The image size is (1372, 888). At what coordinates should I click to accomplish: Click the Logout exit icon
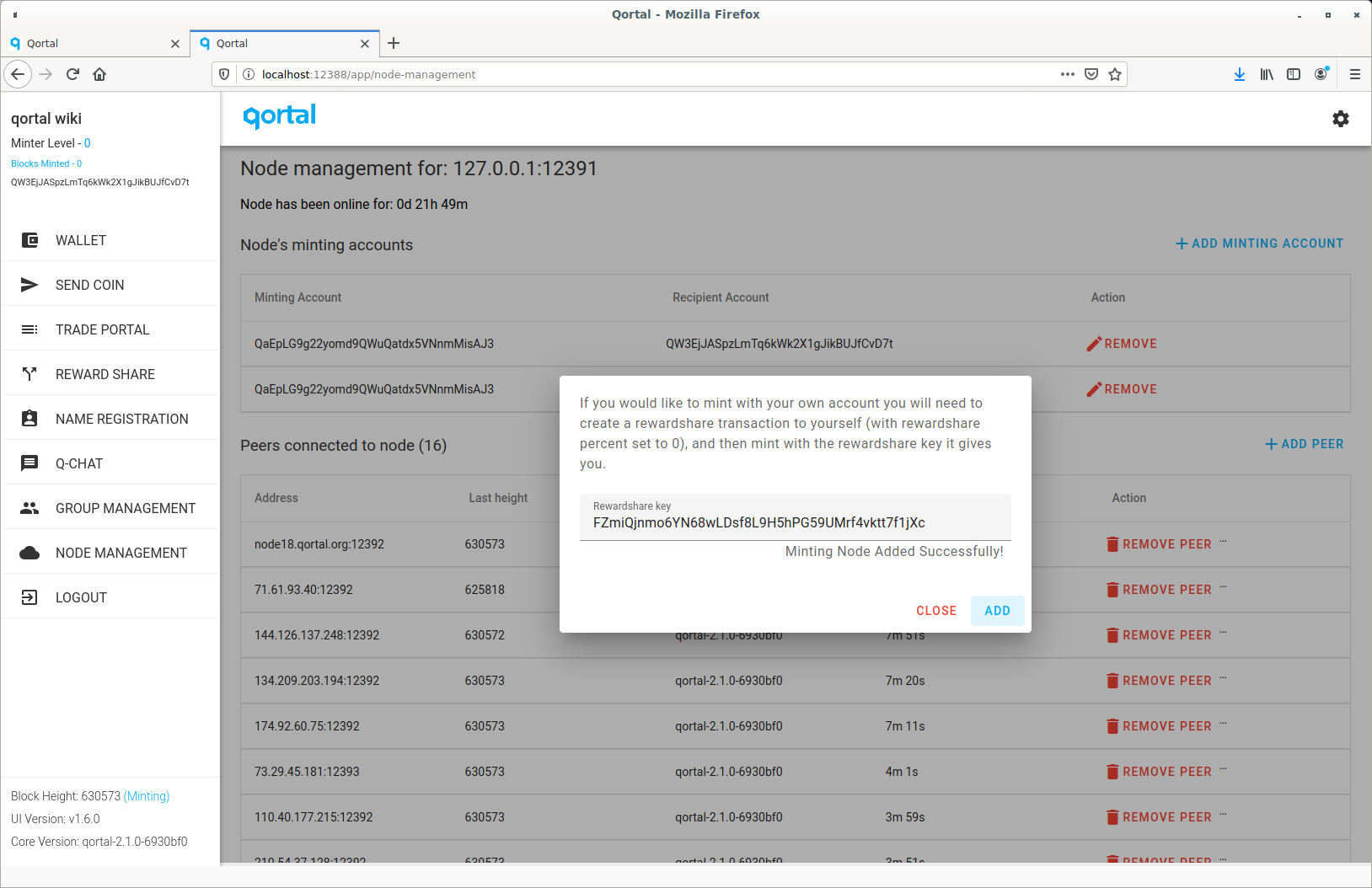(29, 597)
